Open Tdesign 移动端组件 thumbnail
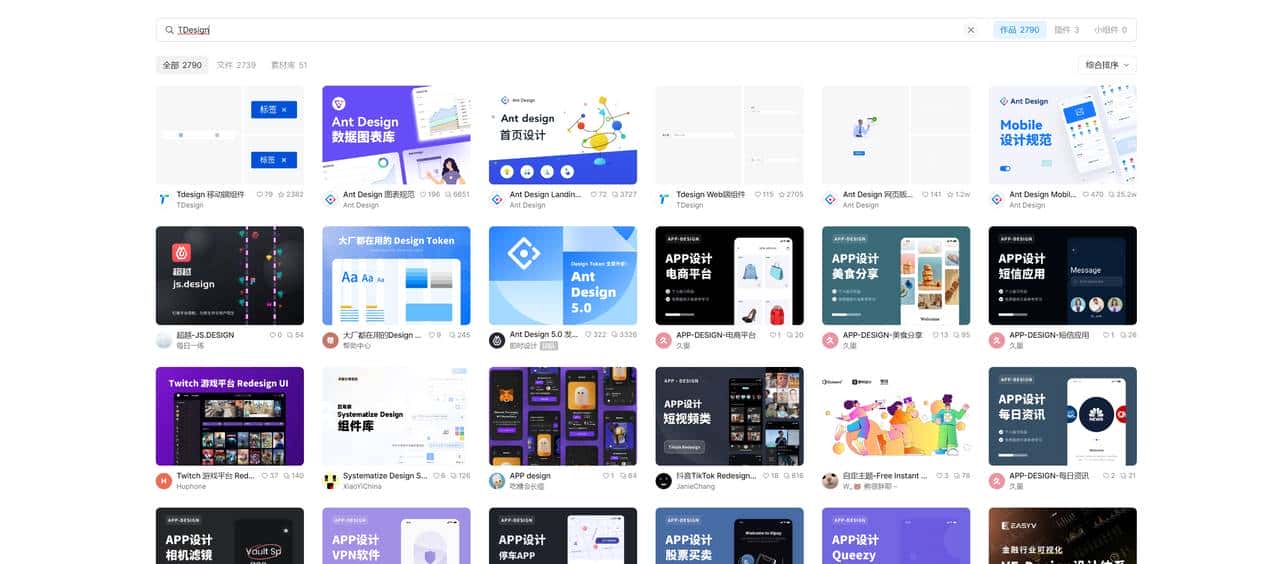 230,135
